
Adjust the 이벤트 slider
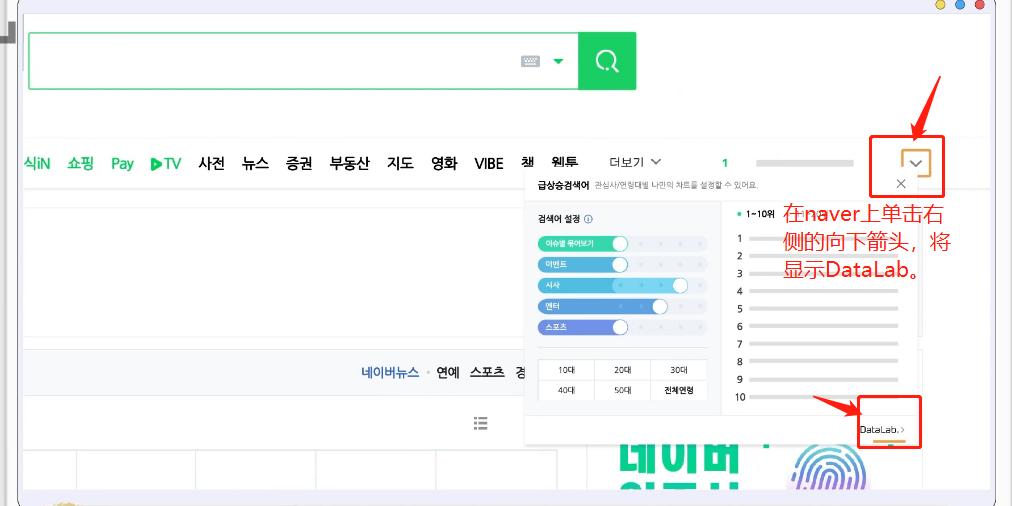(x=622, y=265)
